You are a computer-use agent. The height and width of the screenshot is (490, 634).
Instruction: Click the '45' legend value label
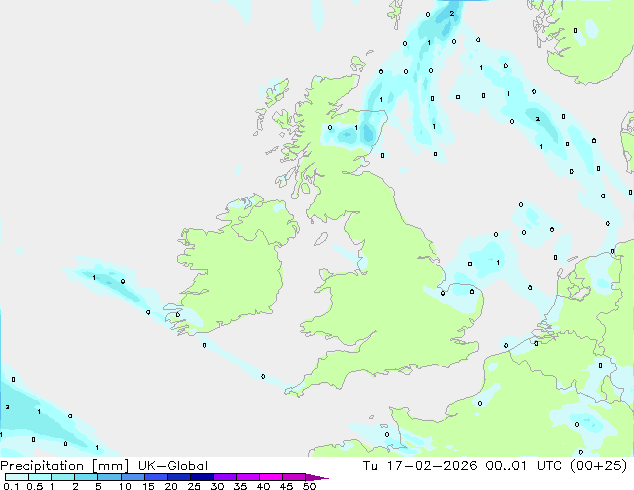(x=286, y=486)
